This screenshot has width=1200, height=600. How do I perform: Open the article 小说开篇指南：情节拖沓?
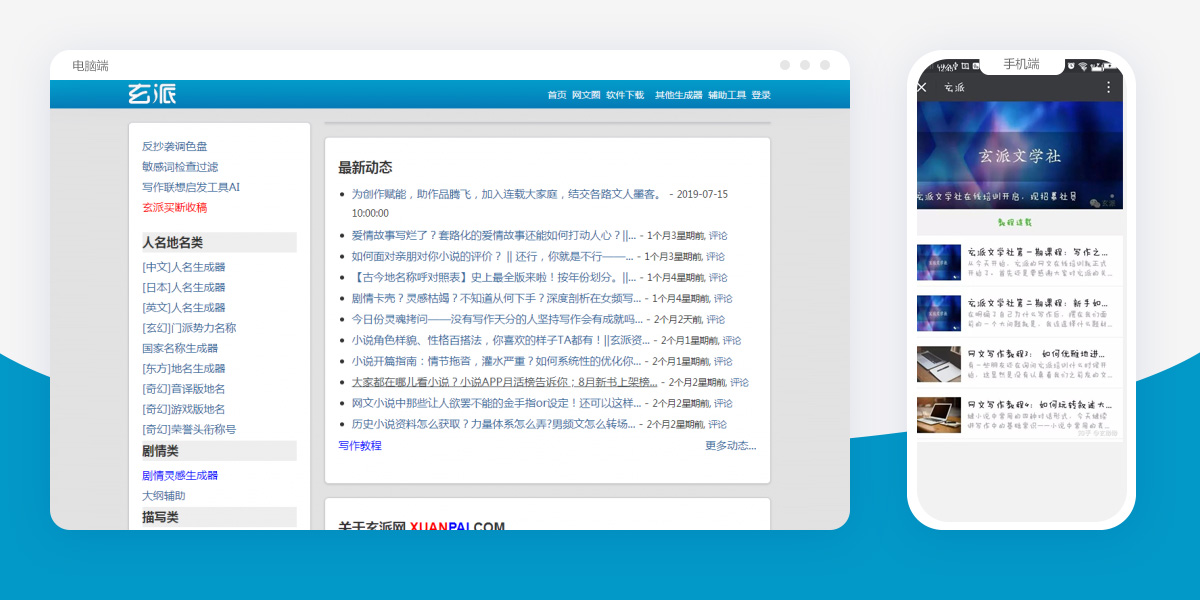(497, 361)
